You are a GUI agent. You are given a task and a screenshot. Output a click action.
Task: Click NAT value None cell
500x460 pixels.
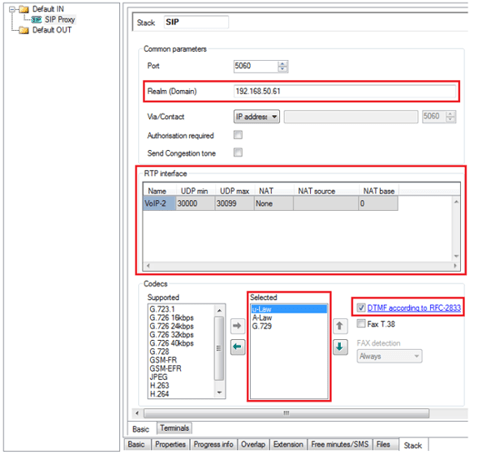click(x=274, y=203)
